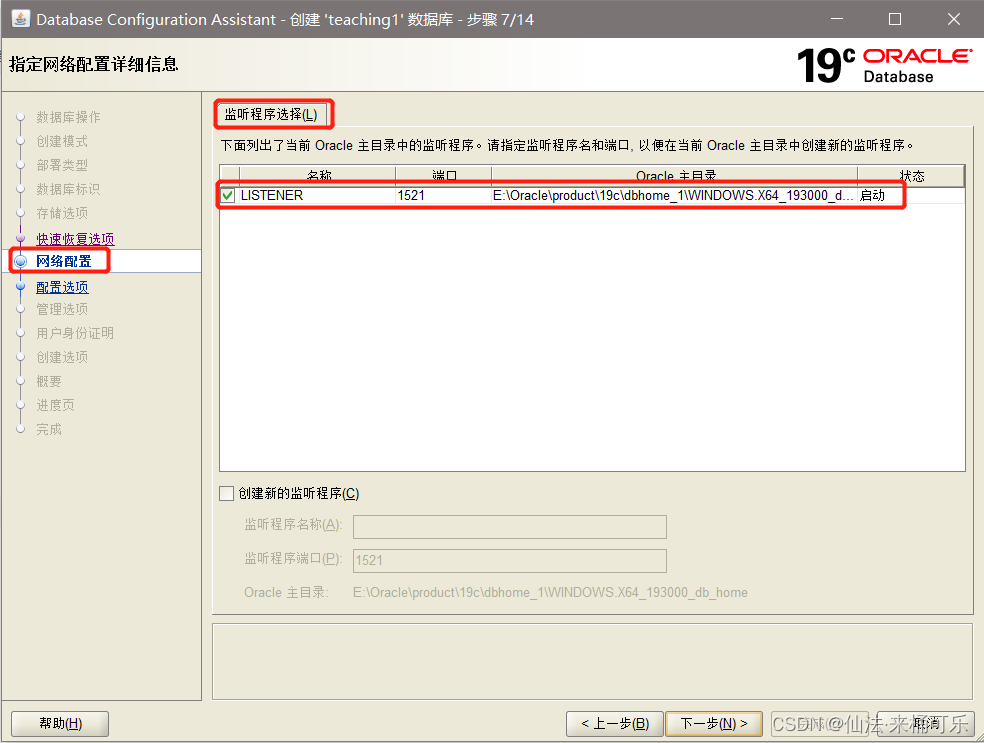Click the 进度页 step label

pos(55,405)
